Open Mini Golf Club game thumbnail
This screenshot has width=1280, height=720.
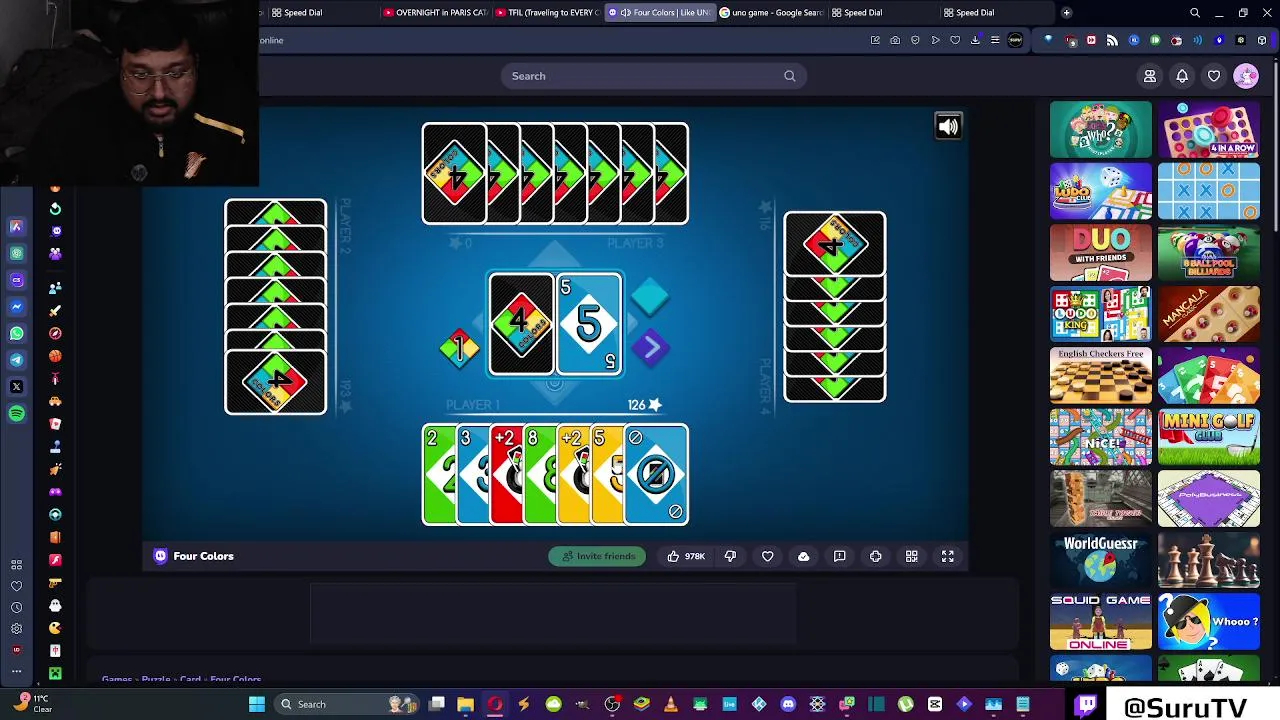pyautogui.click(x=1209, y=437)
